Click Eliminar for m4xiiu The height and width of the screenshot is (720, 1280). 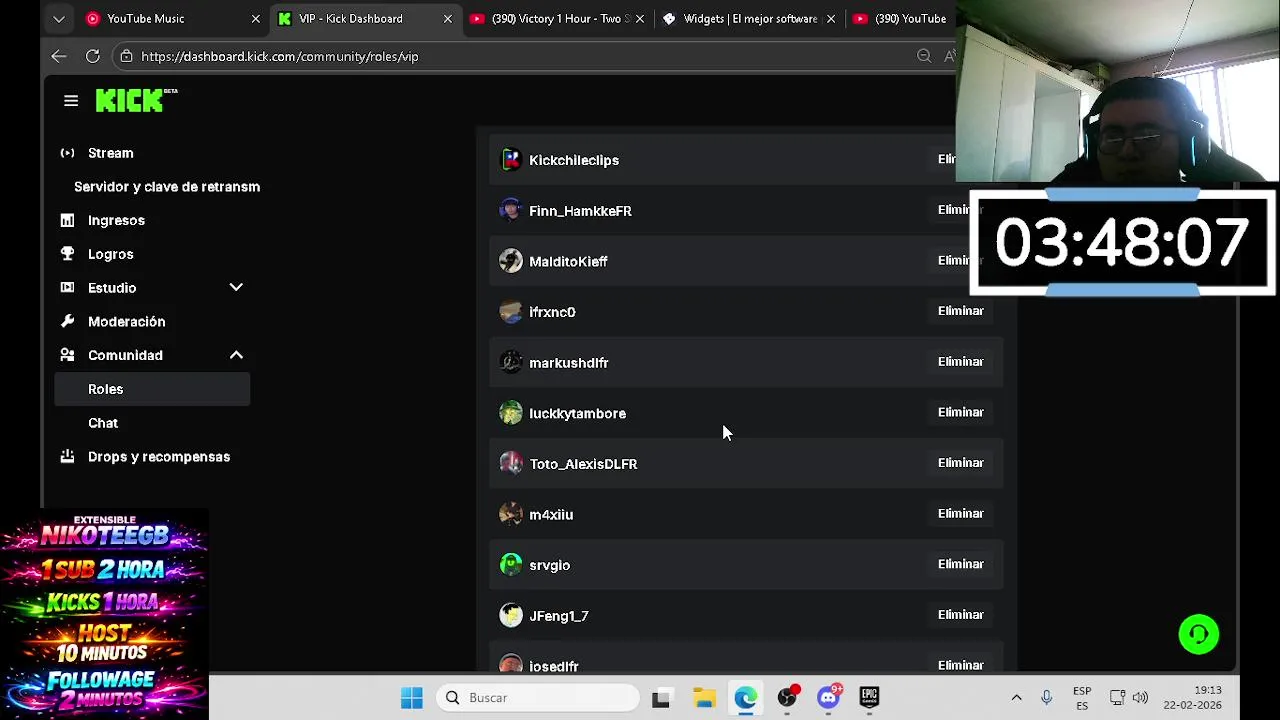point(961,514)
